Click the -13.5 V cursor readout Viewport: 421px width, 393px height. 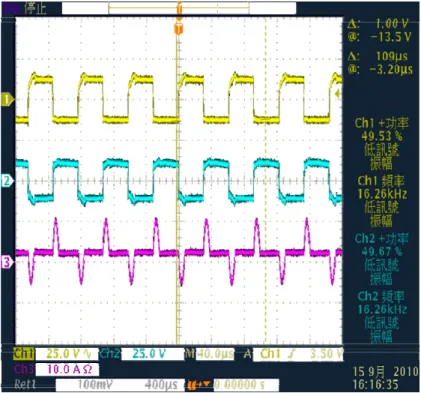[x=391, y=37]
